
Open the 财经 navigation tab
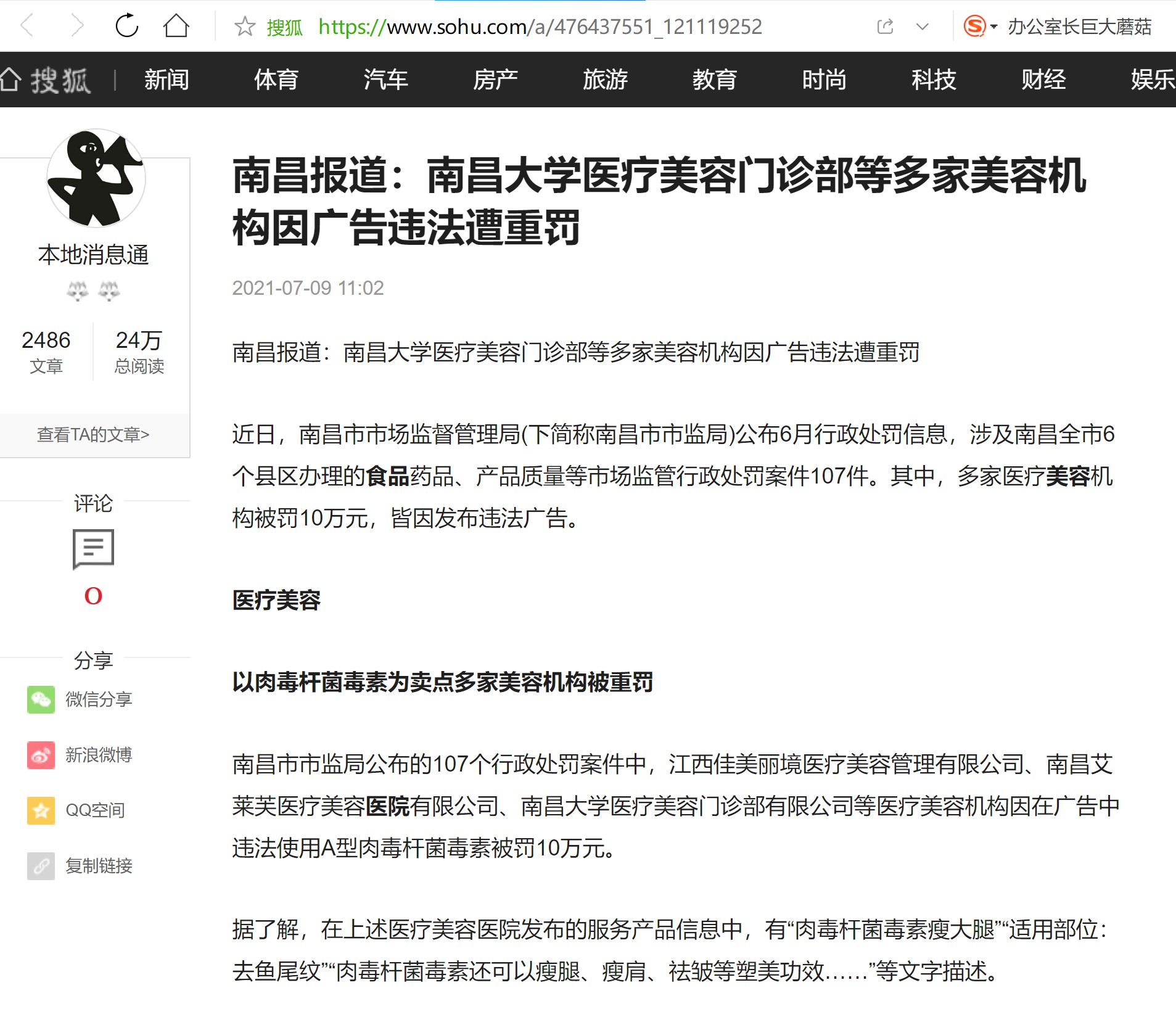[x=1043, y=80]
